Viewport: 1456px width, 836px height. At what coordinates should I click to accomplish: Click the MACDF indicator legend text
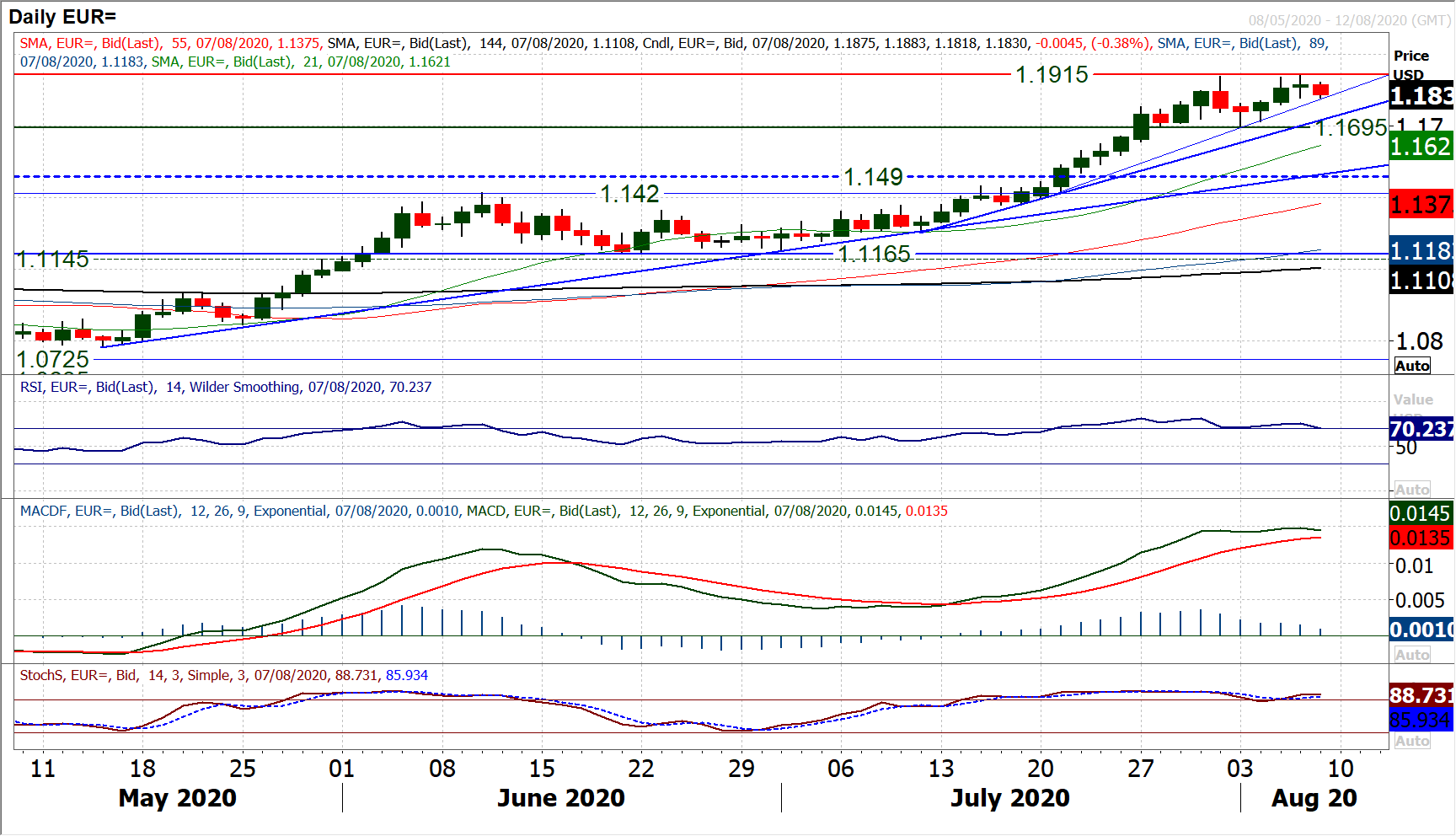pyautogui.click(x=483, y=512)
